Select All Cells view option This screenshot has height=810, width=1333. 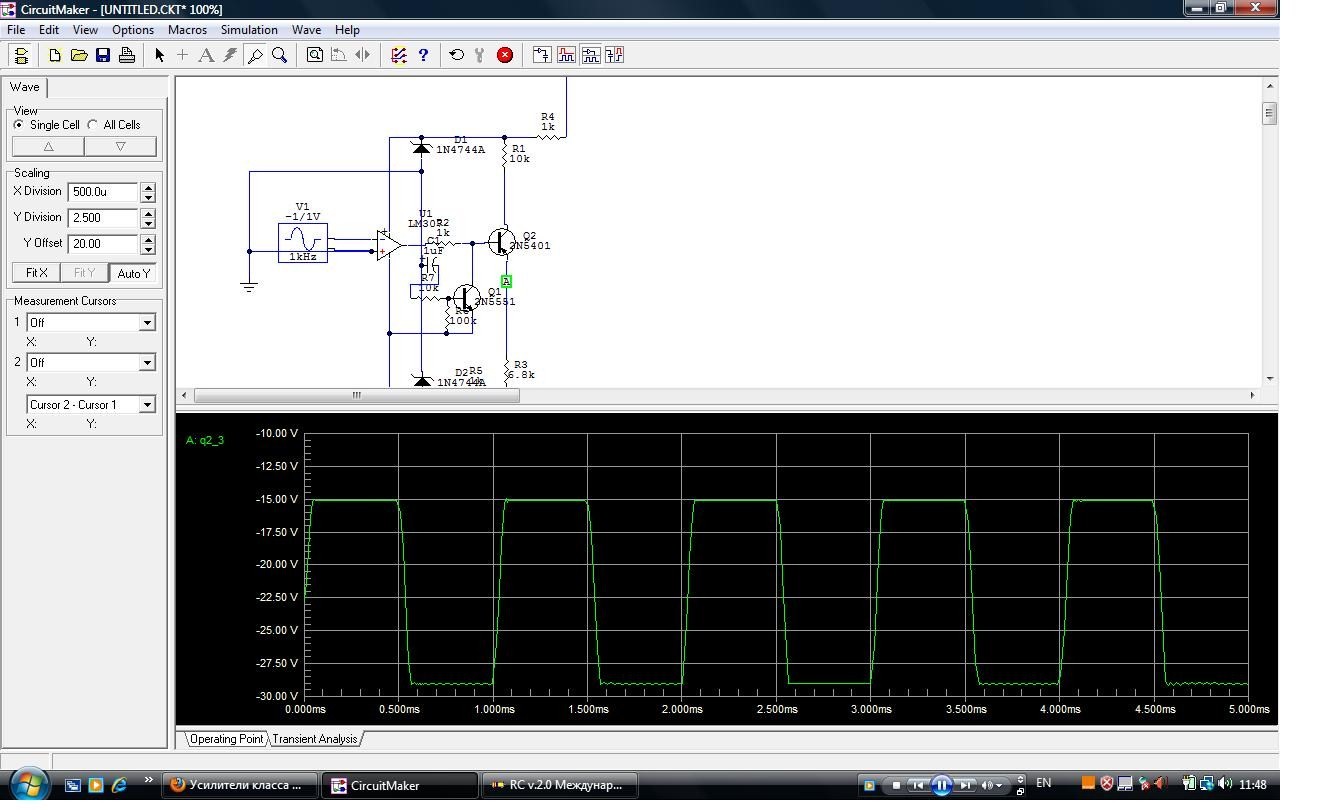click(x=114, y=125)
